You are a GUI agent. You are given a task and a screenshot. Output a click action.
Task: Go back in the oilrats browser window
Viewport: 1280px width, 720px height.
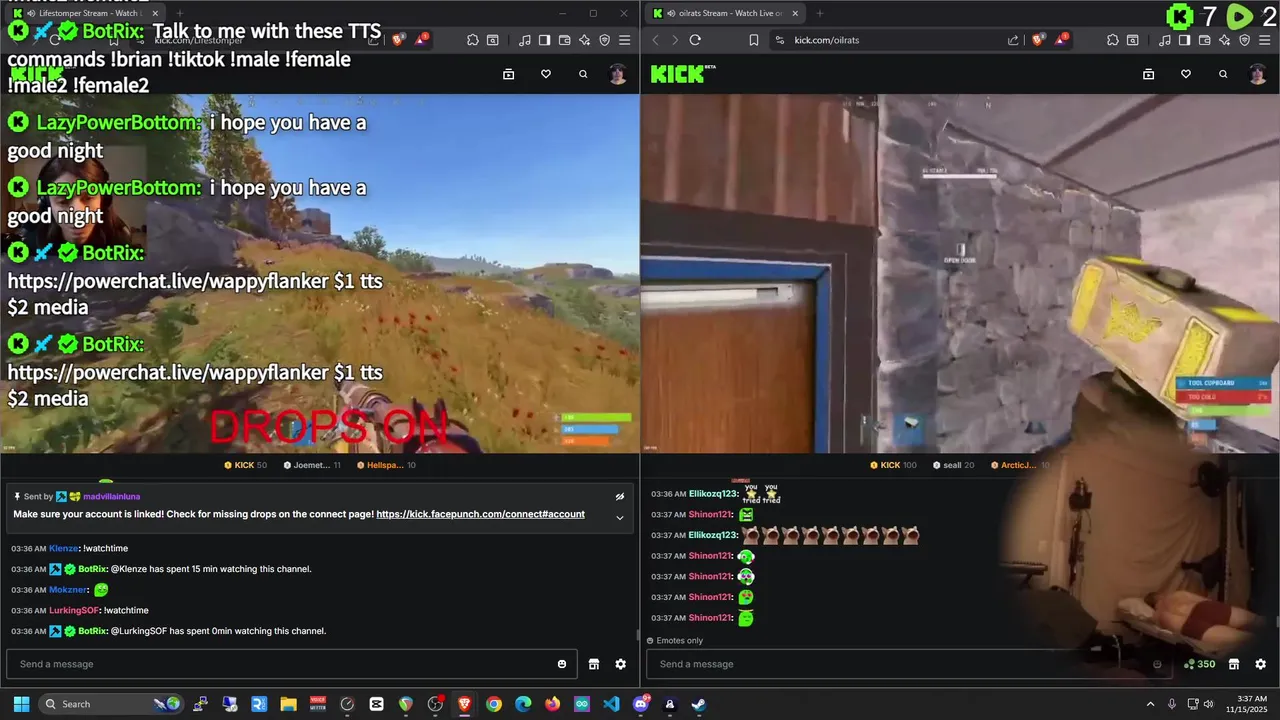656,40
